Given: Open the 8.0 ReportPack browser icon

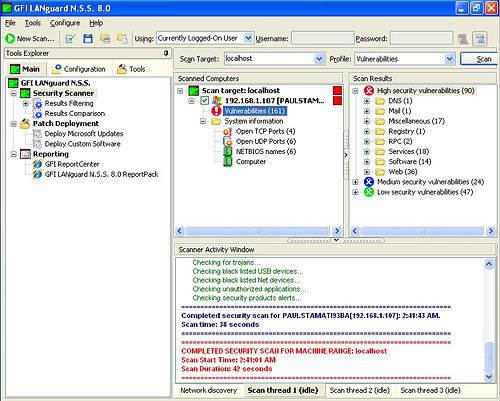Looking at the screenshot, I should coord(37,174).
